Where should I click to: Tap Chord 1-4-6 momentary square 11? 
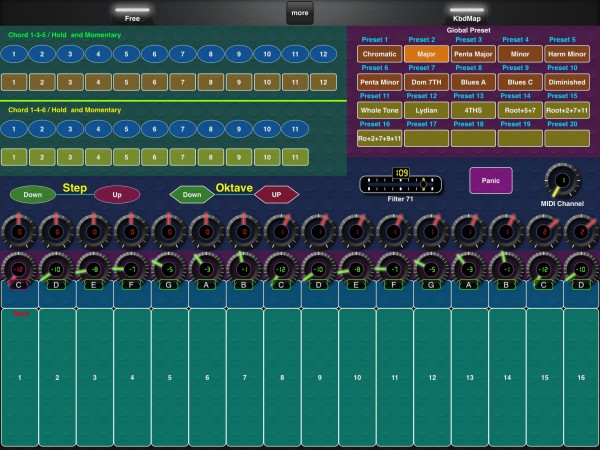click(x=295, y=157)
